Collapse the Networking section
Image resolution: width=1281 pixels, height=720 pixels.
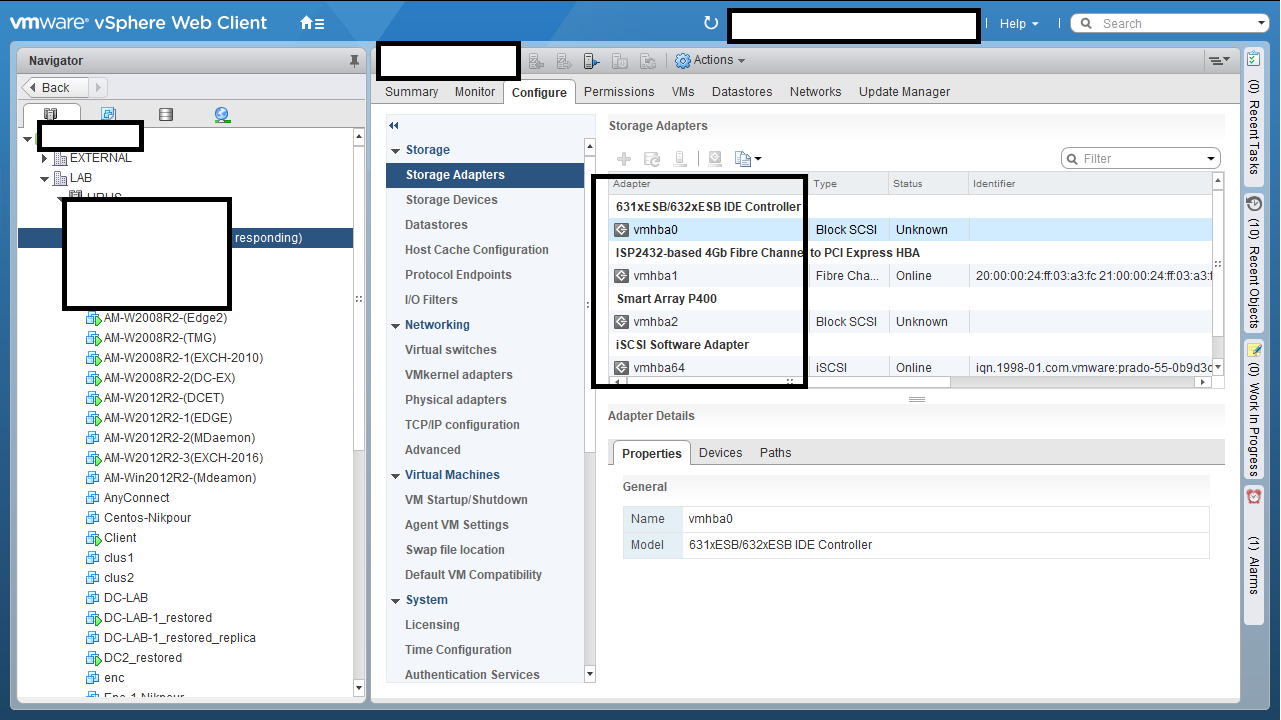click(396, 325)
